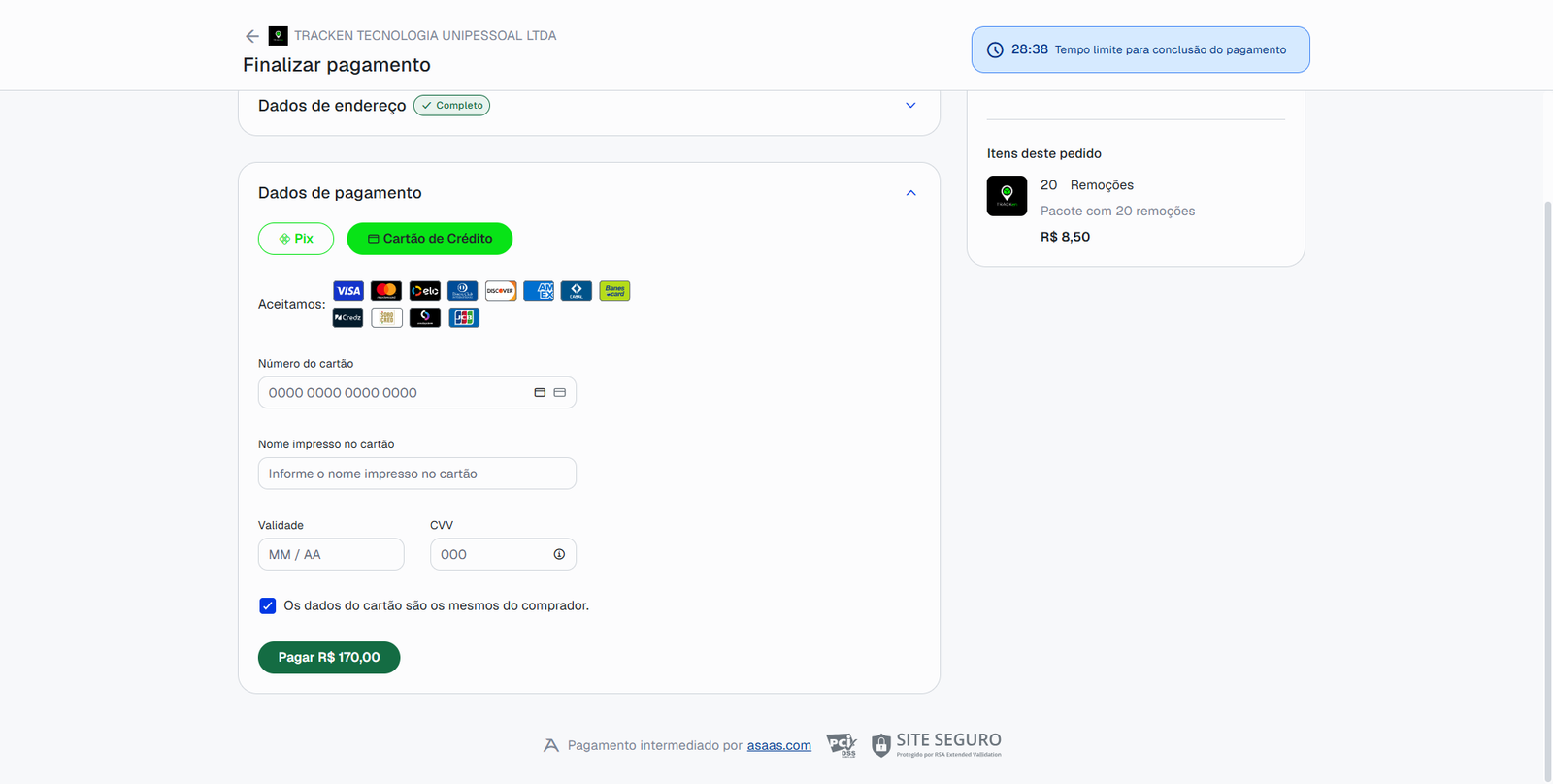
Task: Click the Remoções product thumbnail
Action: click(1007, 196)
